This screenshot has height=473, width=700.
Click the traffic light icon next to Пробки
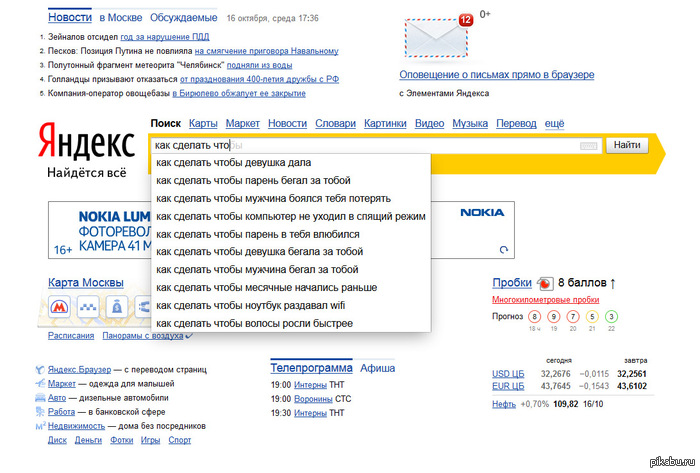click(545, 283)
